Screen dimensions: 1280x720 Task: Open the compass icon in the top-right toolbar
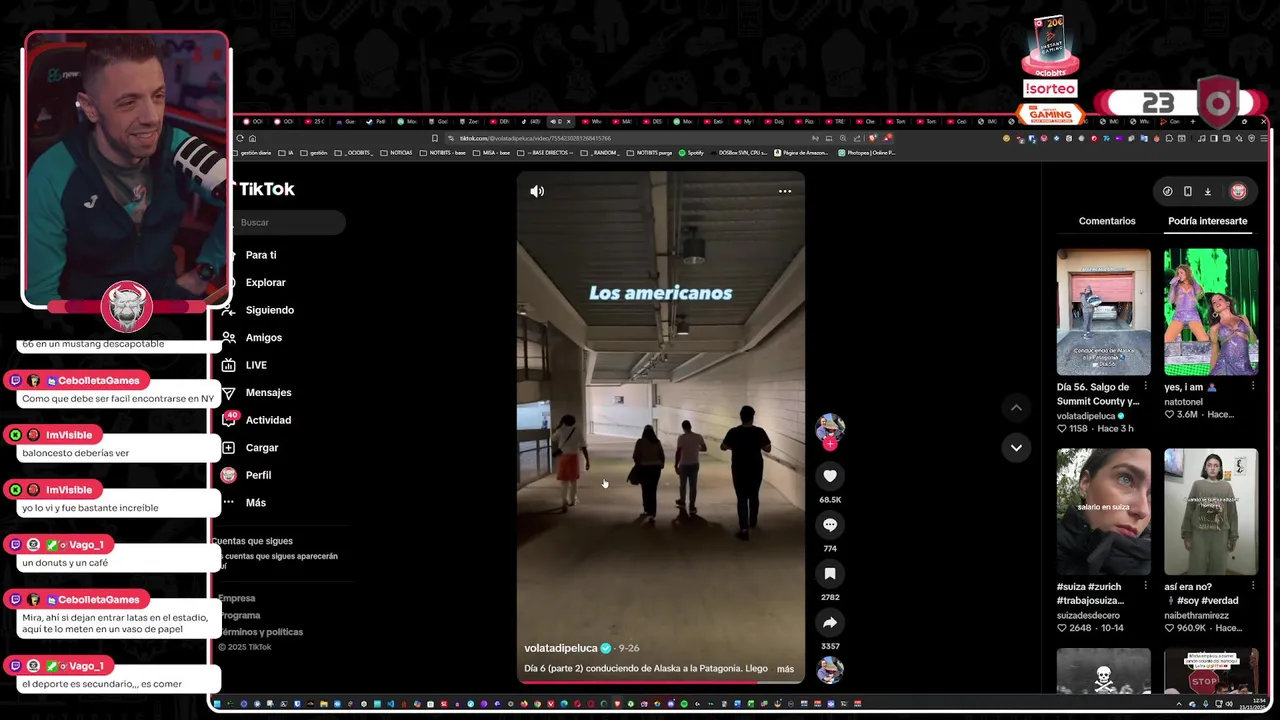(1167, 191)
